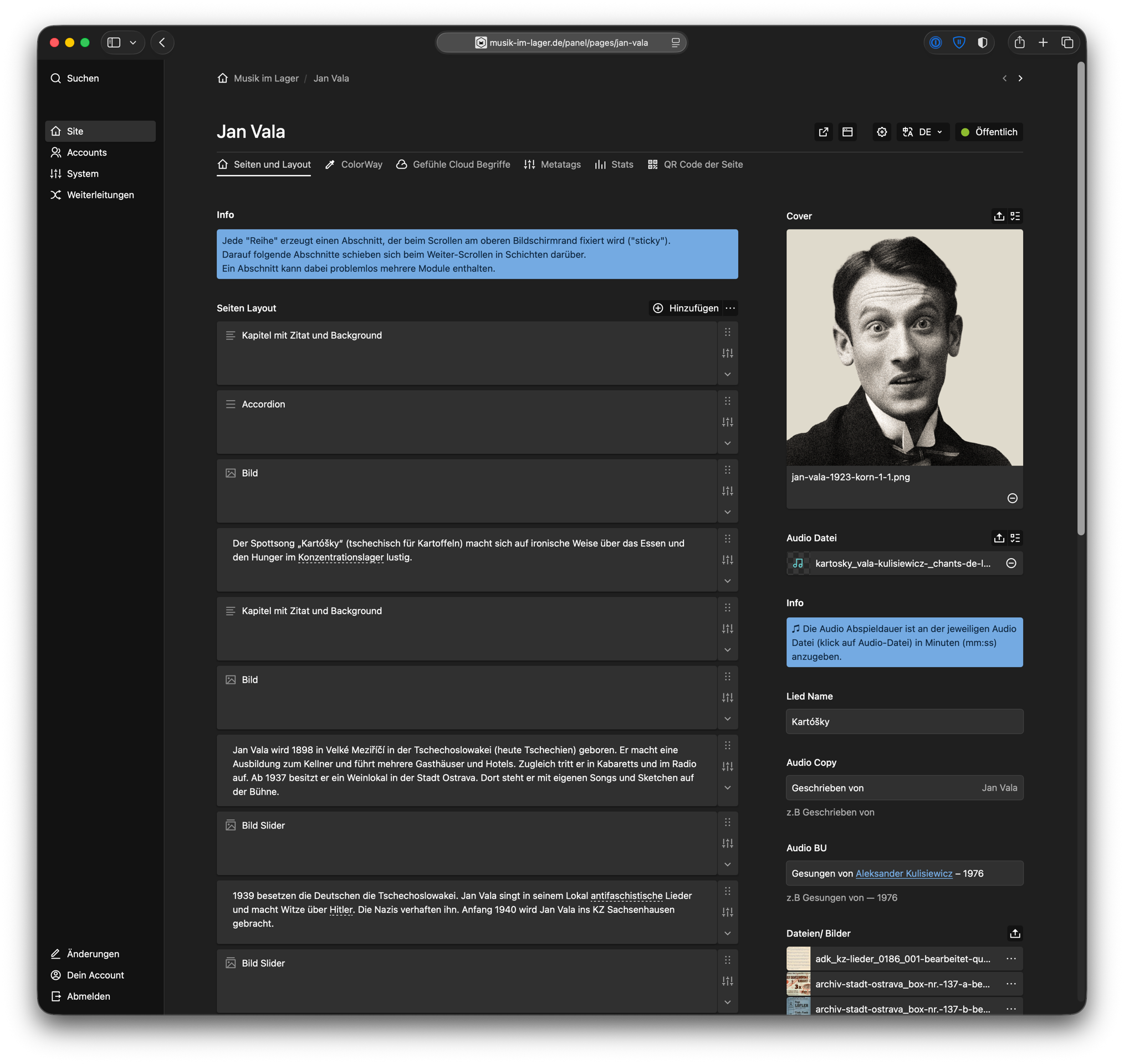
Task: Go to next page arrow
Action: pyautogui.click(x=1020, y=78)
